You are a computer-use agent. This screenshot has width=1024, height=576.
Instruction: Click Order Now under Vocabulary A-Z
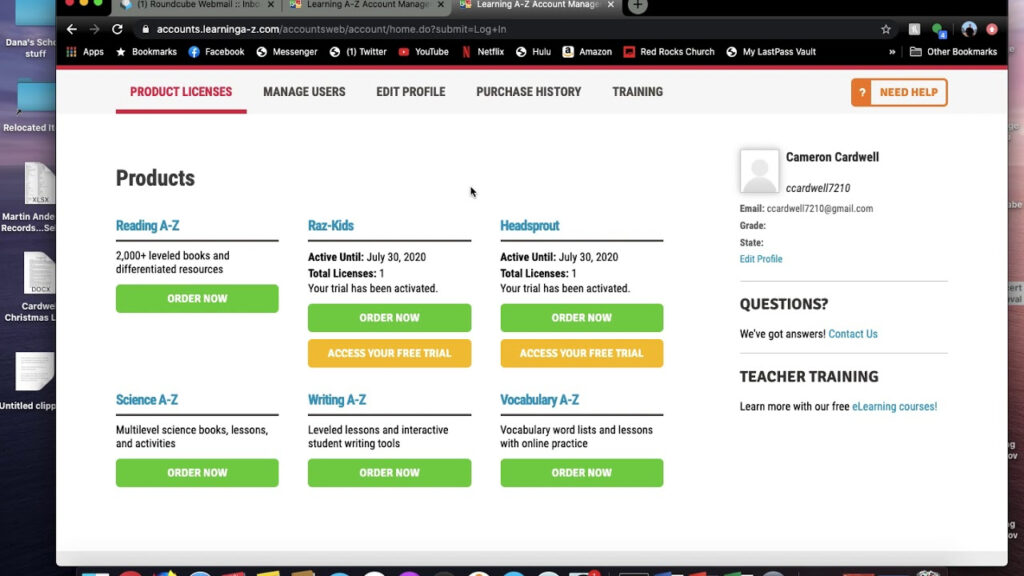[581, 473]
